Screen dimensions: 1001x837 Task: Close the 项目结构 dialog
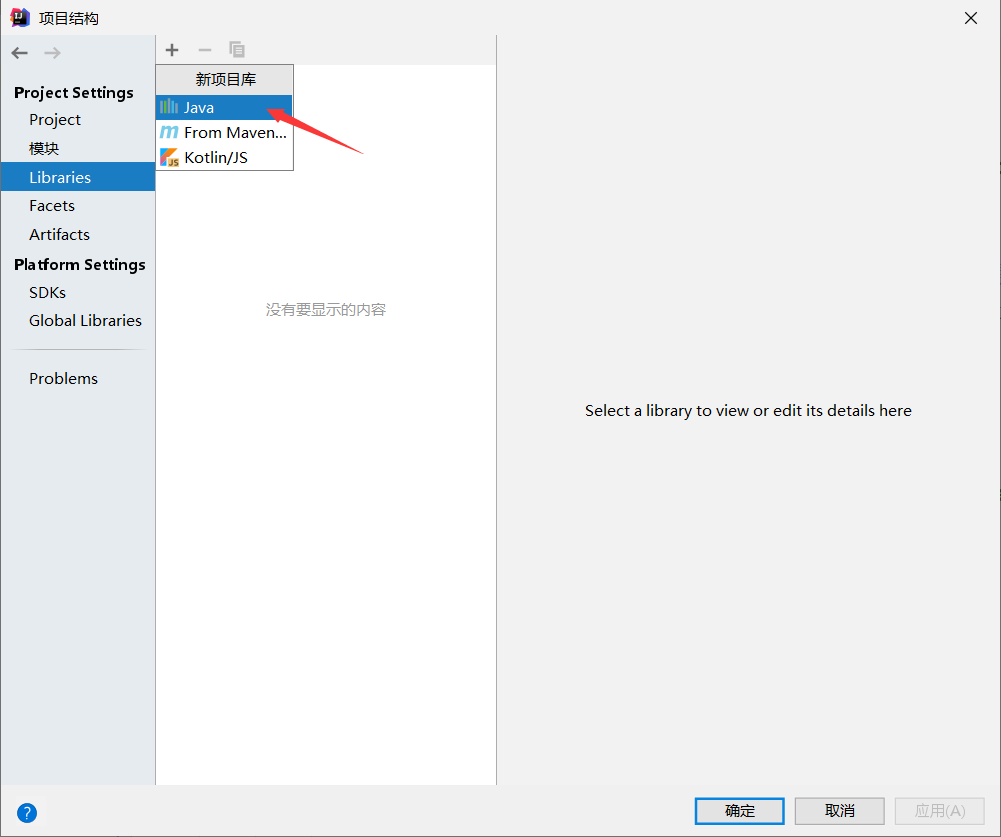coord(971,18)
